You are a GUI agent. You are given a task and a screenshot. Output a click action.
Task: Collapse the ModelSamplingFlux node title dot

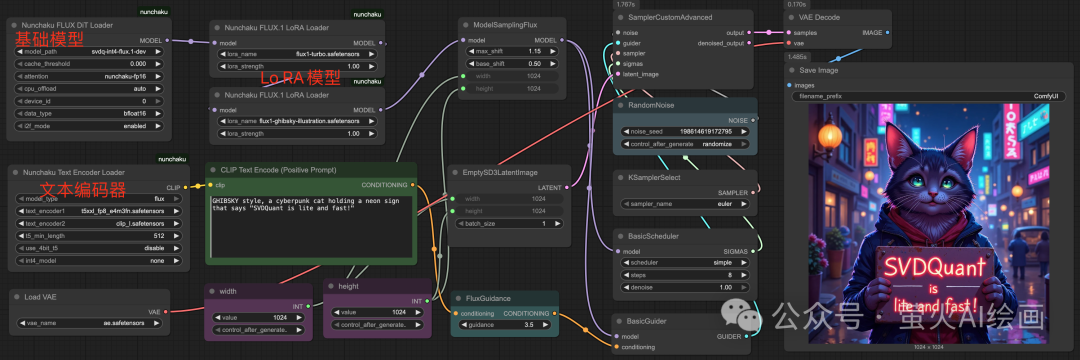point(466,25)
